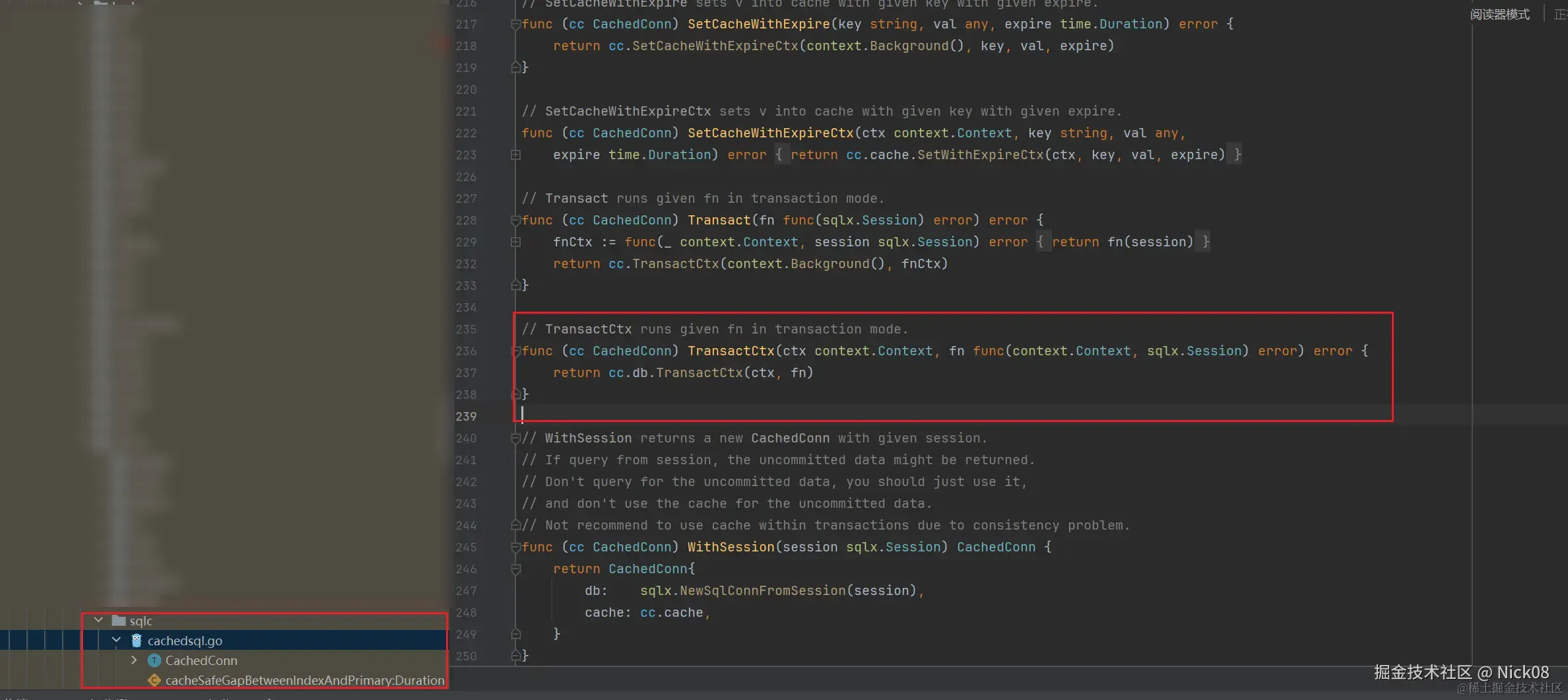Image resolution: width=1568 pixels, height=700 pixels.
Task: Collapse the WithSession function fold on line 245
Action: (515, 547)
